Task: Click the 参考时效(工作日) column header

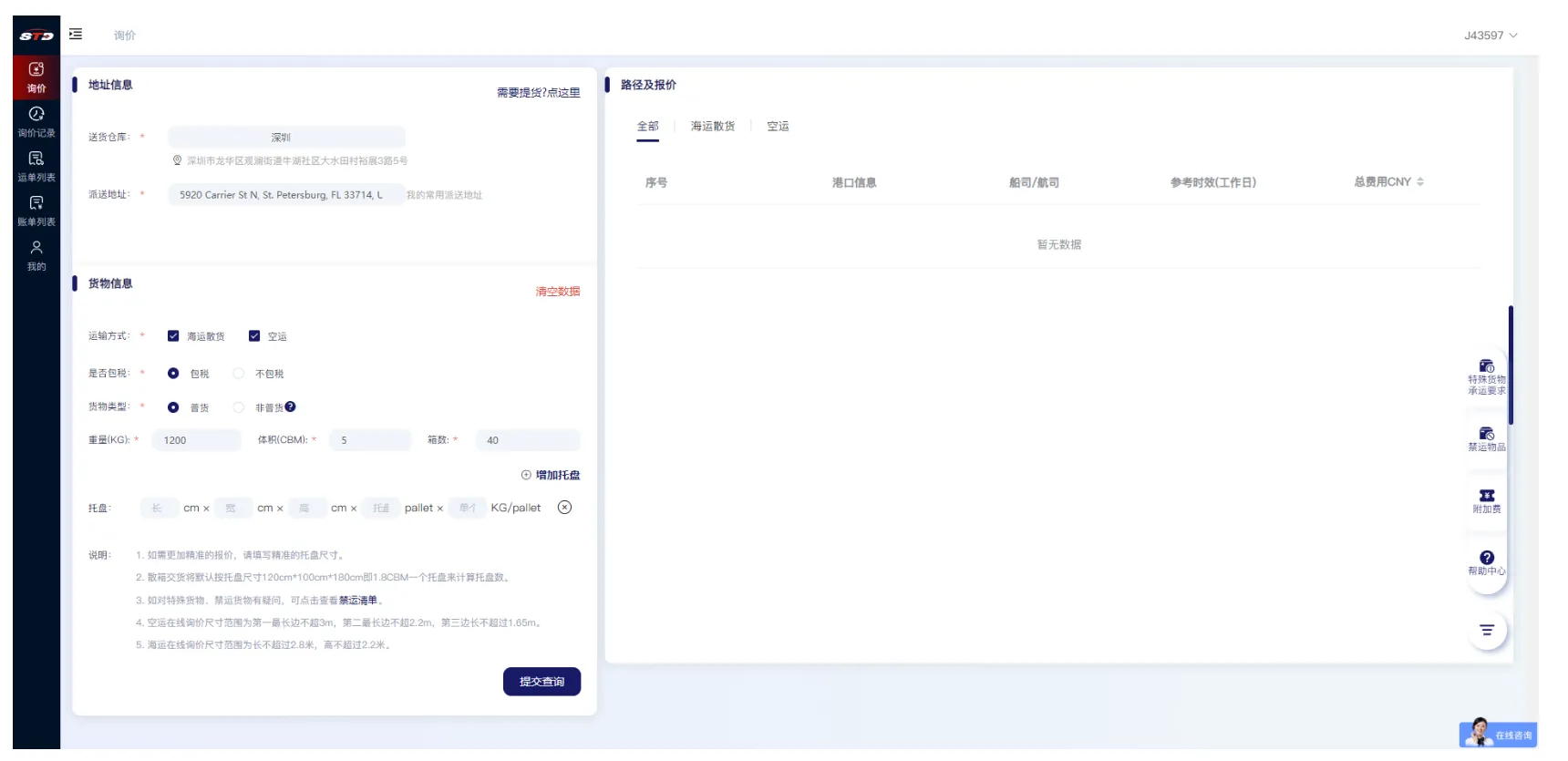Action: [x=1212, y=182]
